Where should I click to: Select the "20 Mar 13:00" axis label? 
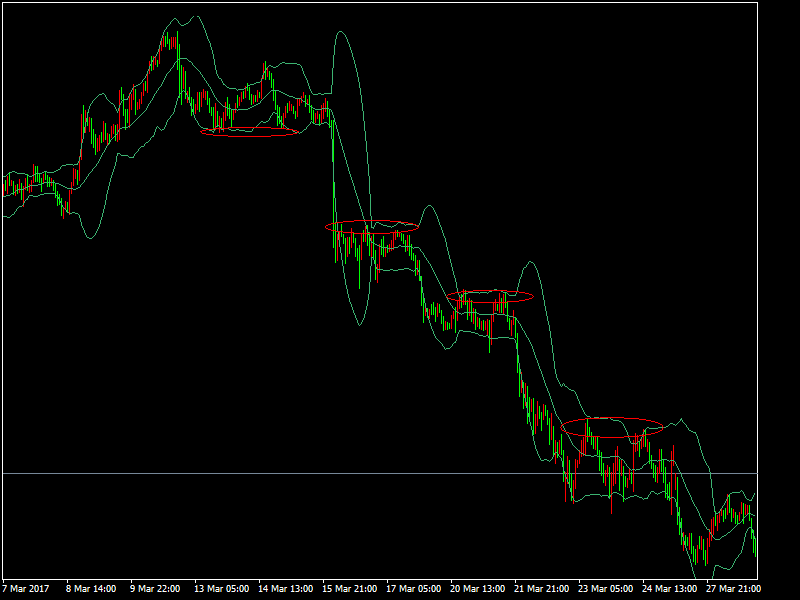click(478, 588)
